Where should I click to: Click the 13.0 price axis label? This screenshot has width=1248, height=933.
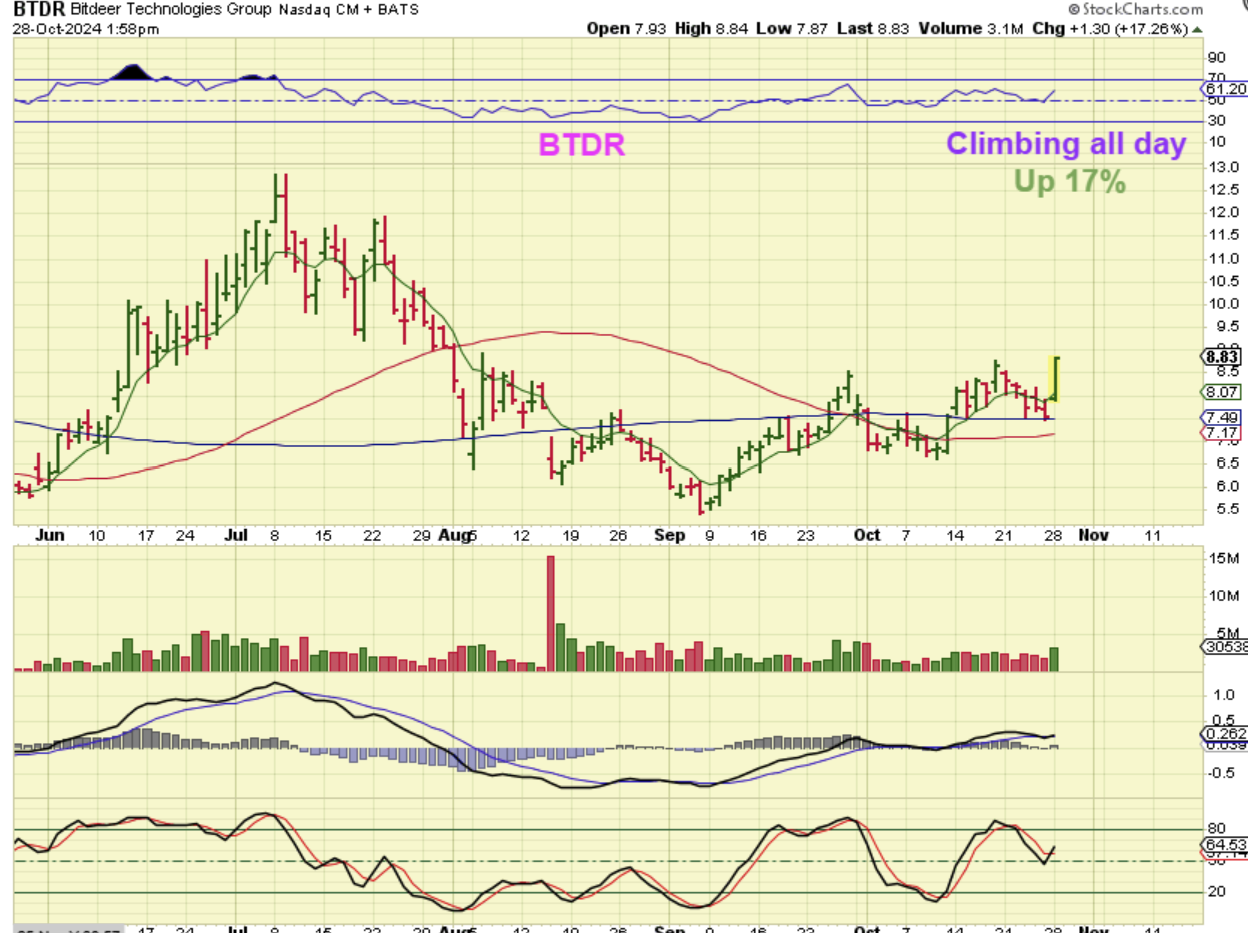[1223, 166]
